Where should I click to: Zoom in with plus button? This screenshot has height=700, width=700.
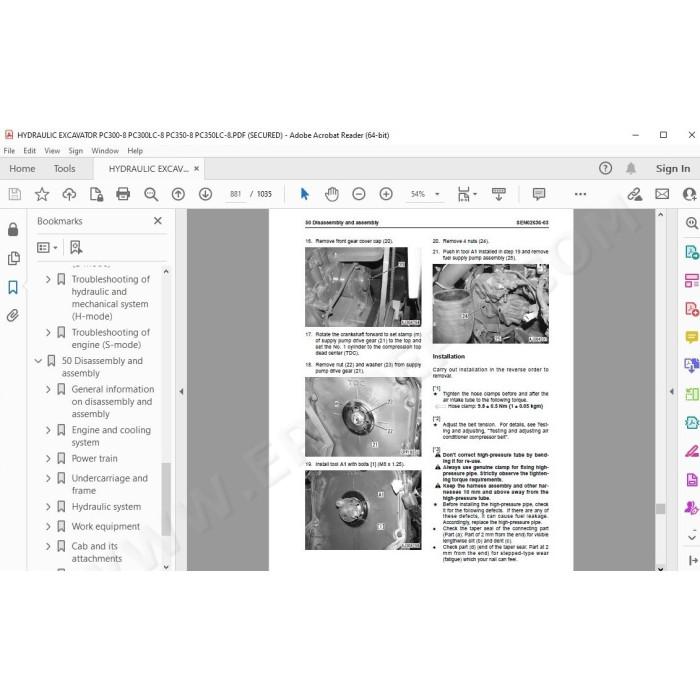(x=386, y=194)
